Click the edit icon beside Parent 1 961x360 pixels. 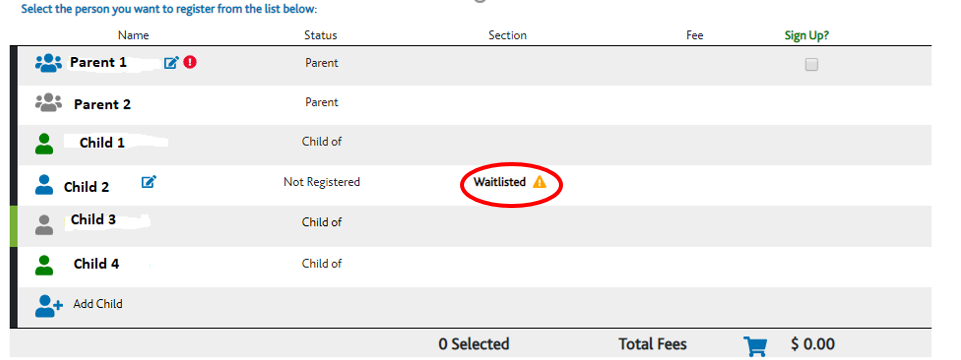pos(171,63)
